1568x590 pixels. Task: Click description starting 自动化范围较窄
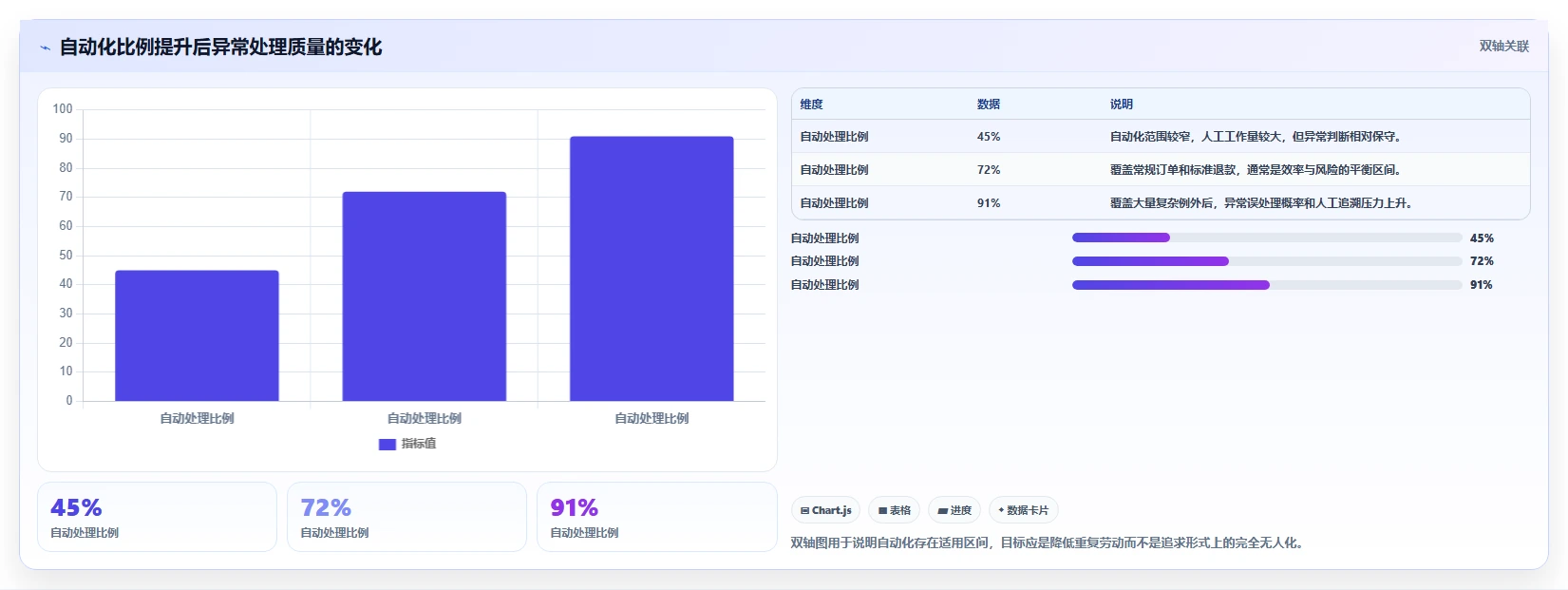point(1256,137)
